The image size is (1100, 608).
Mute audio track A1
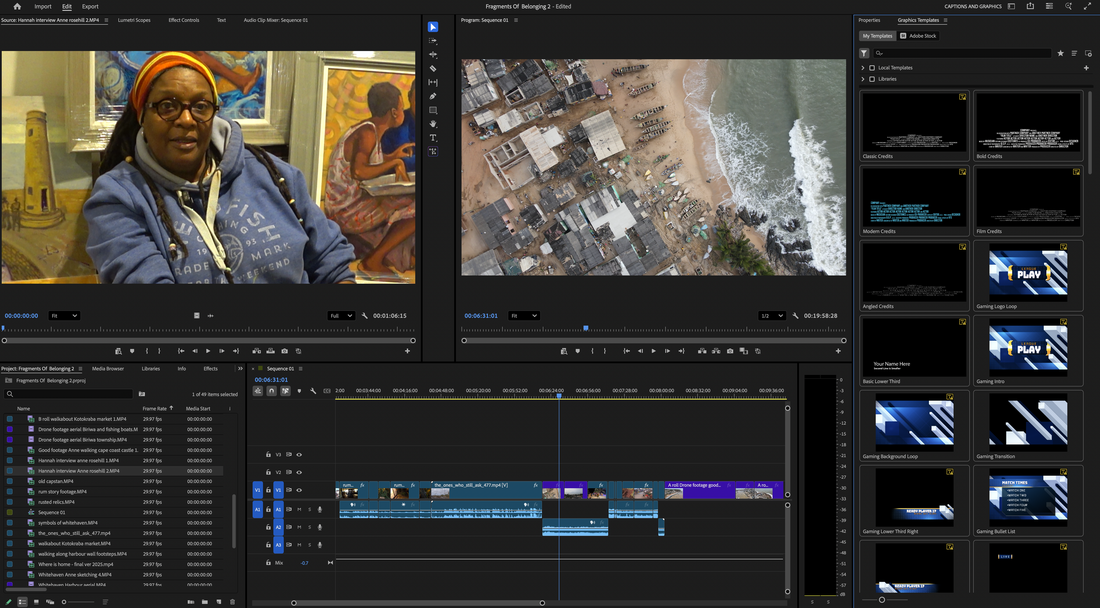point(299,509)
